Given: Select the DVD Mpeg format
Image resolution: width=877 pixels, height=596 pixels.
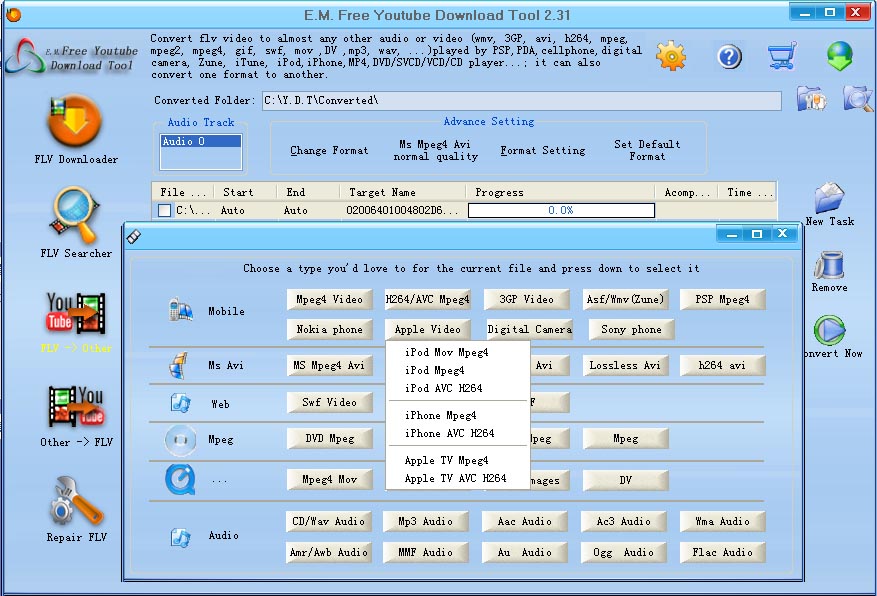Looking at the screenshot, I should pyautogui.click(x=329, y=438).
